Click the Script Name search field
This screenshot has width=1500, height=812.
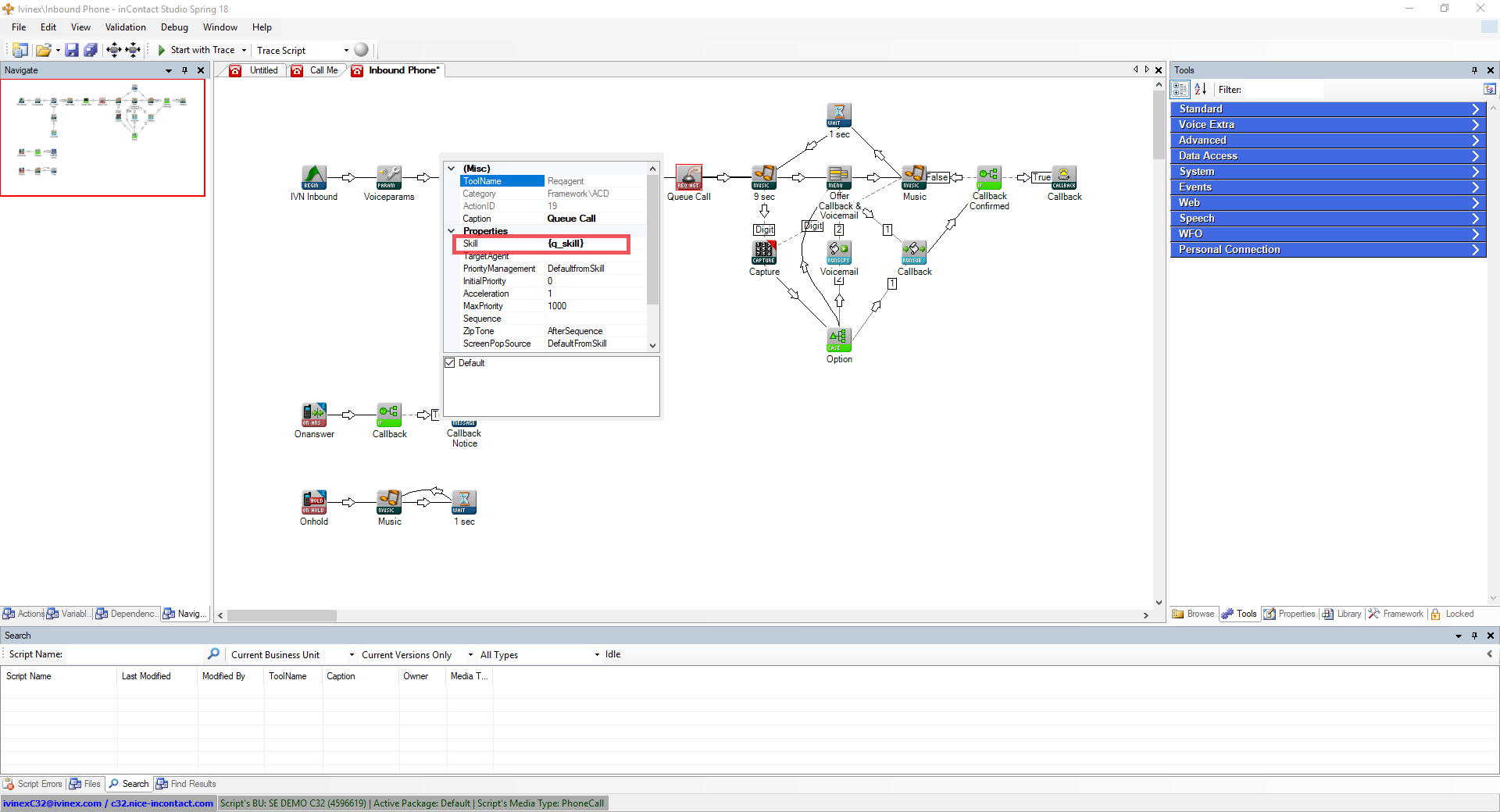coord(134,654)
